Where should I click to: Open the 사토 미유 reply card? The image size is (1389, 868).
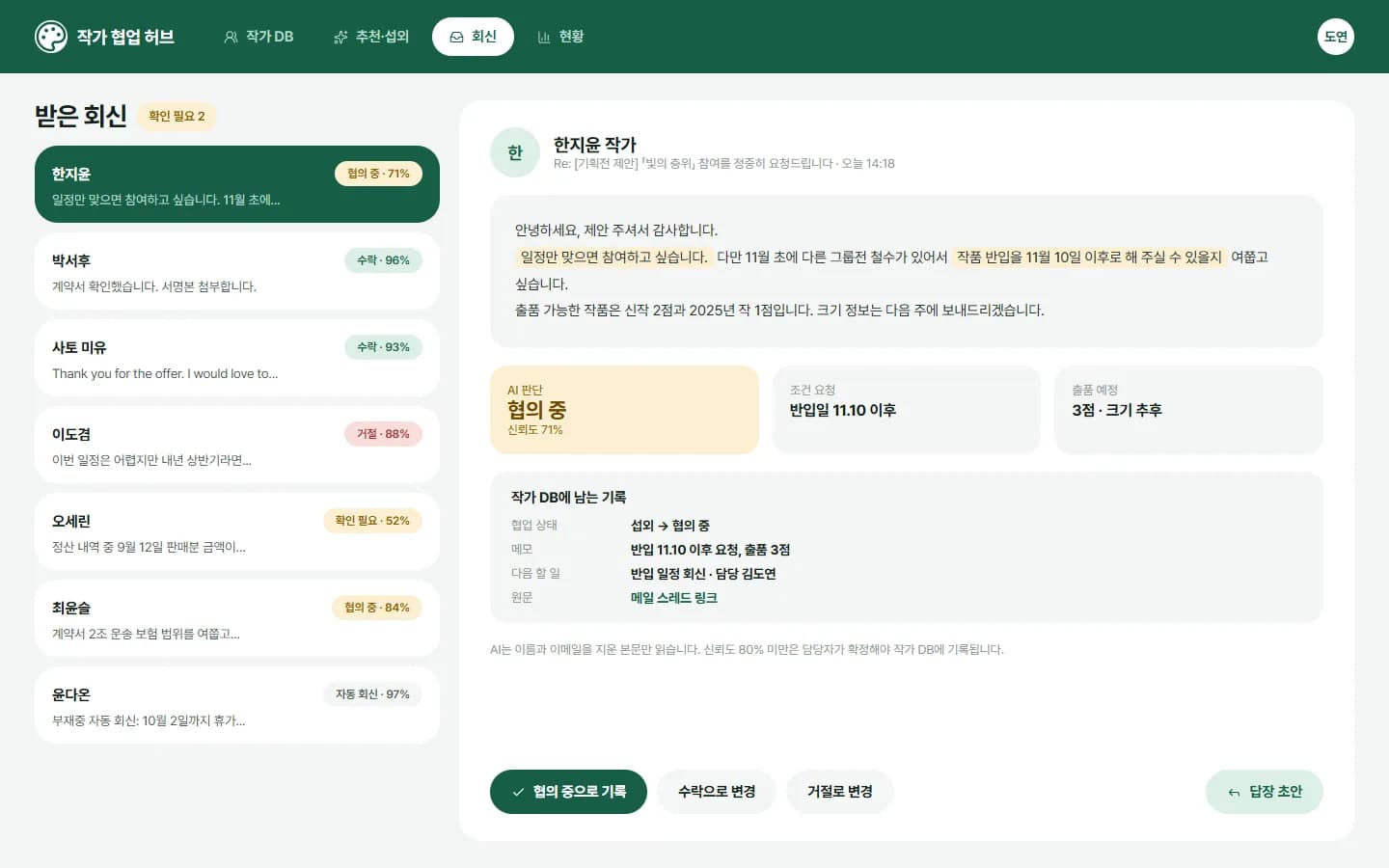coord(237,358)
